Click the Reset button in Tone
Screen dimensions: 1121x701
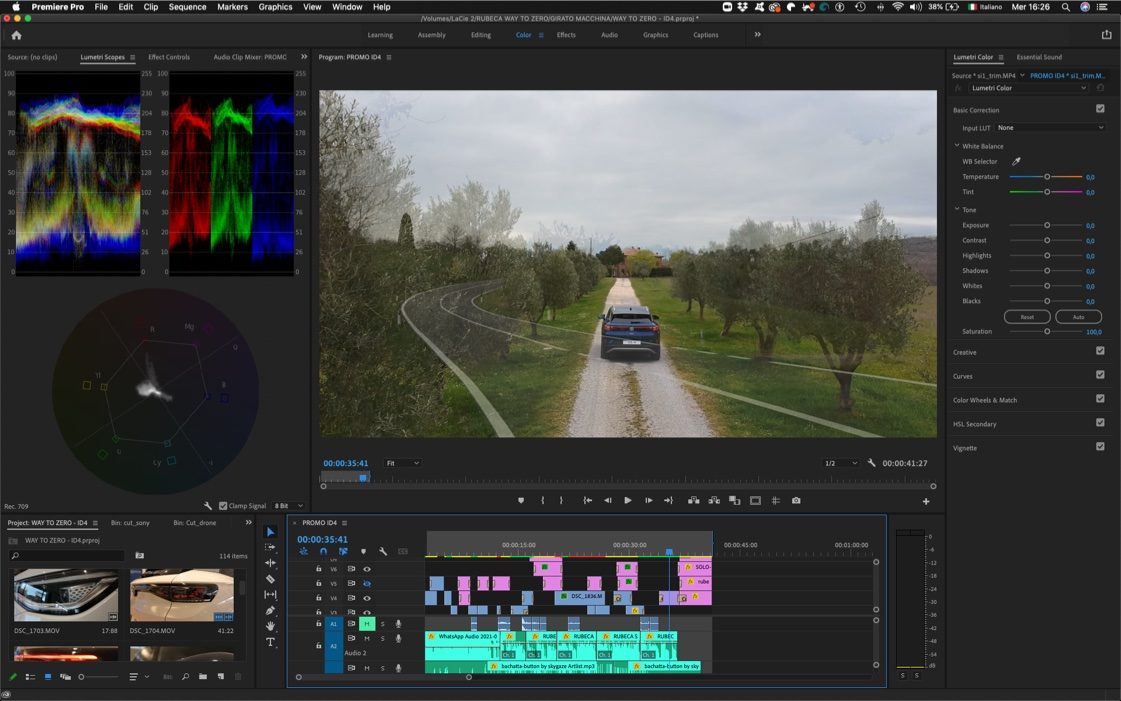tap(1027, 317)
